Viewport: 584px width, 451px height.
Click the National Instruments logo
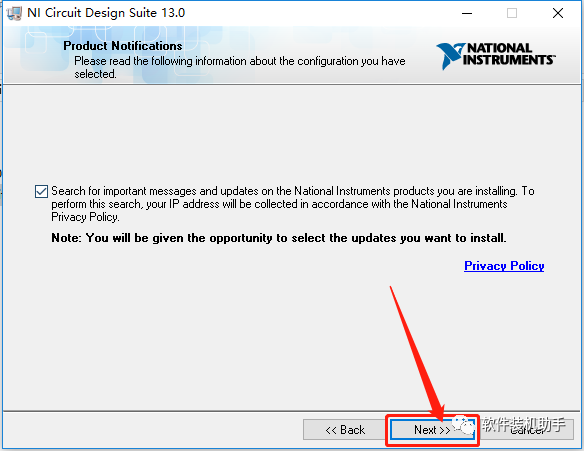pyautogui.click(x=496, y=56)
